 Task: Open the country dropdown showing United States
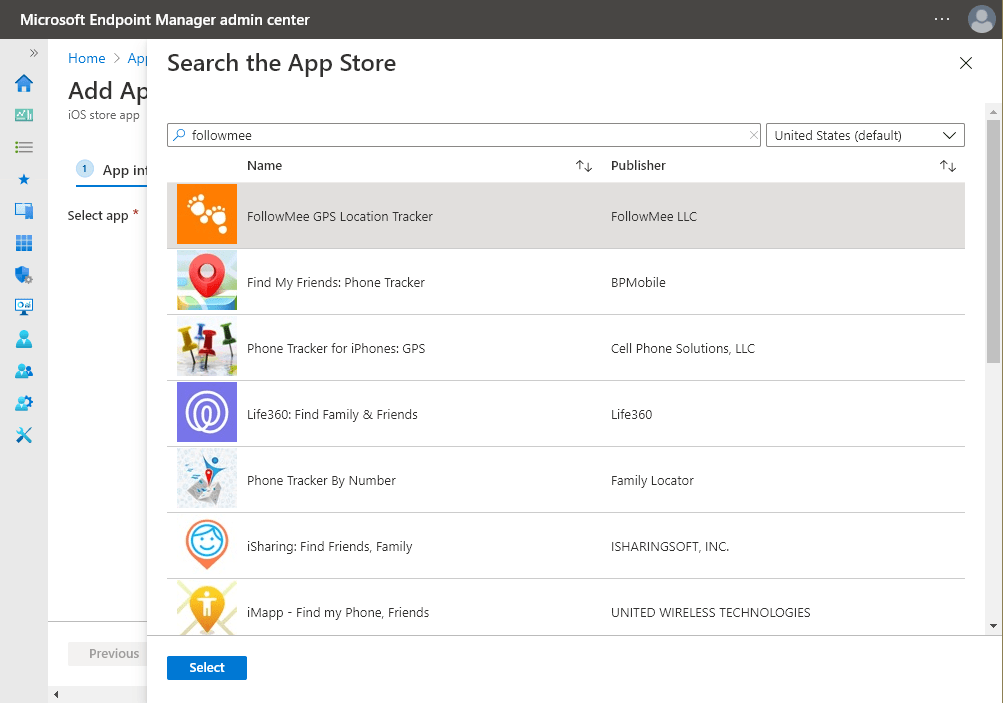(864, 134)
